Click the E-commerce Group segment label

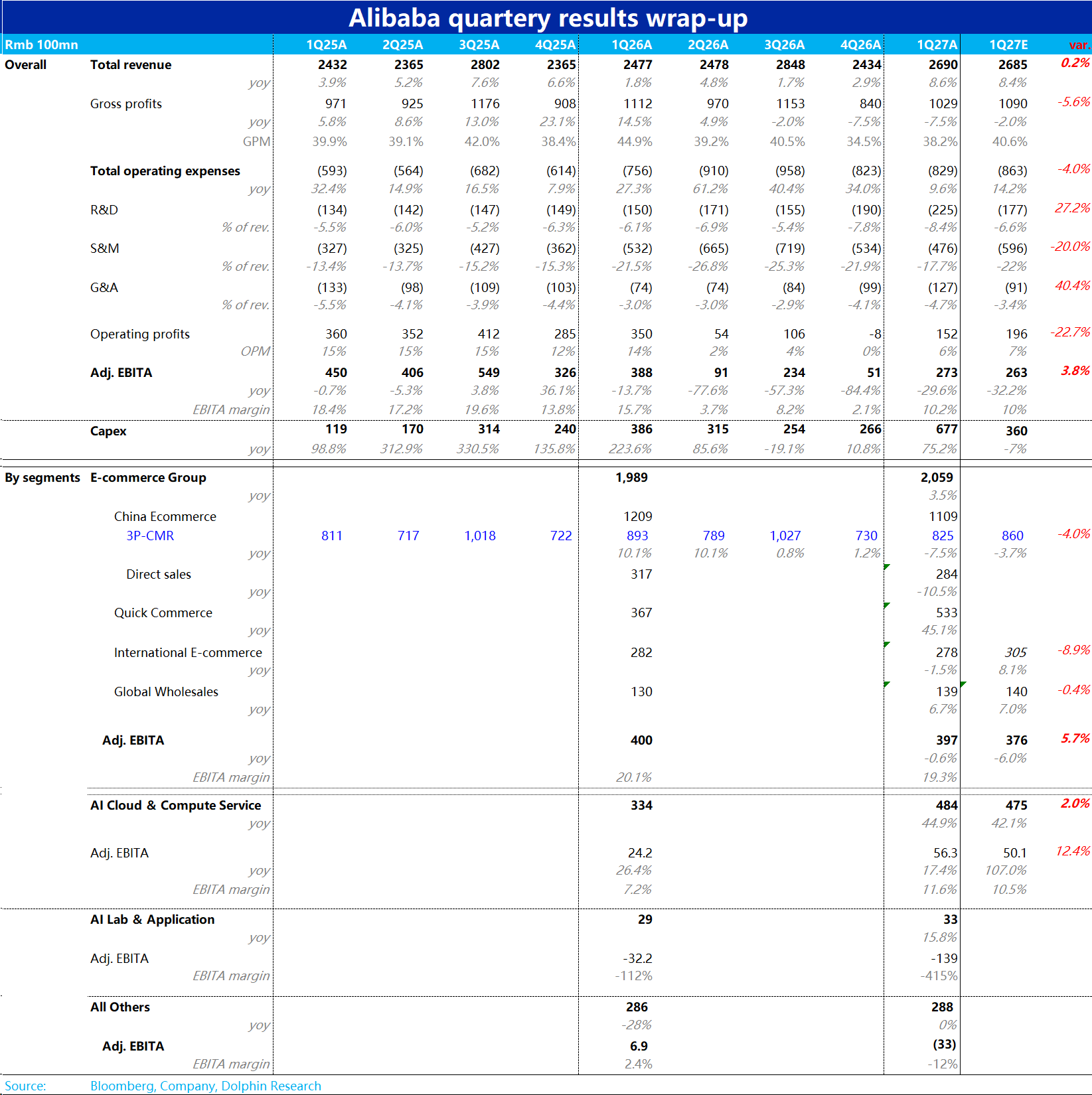click(x=148, y=477)
